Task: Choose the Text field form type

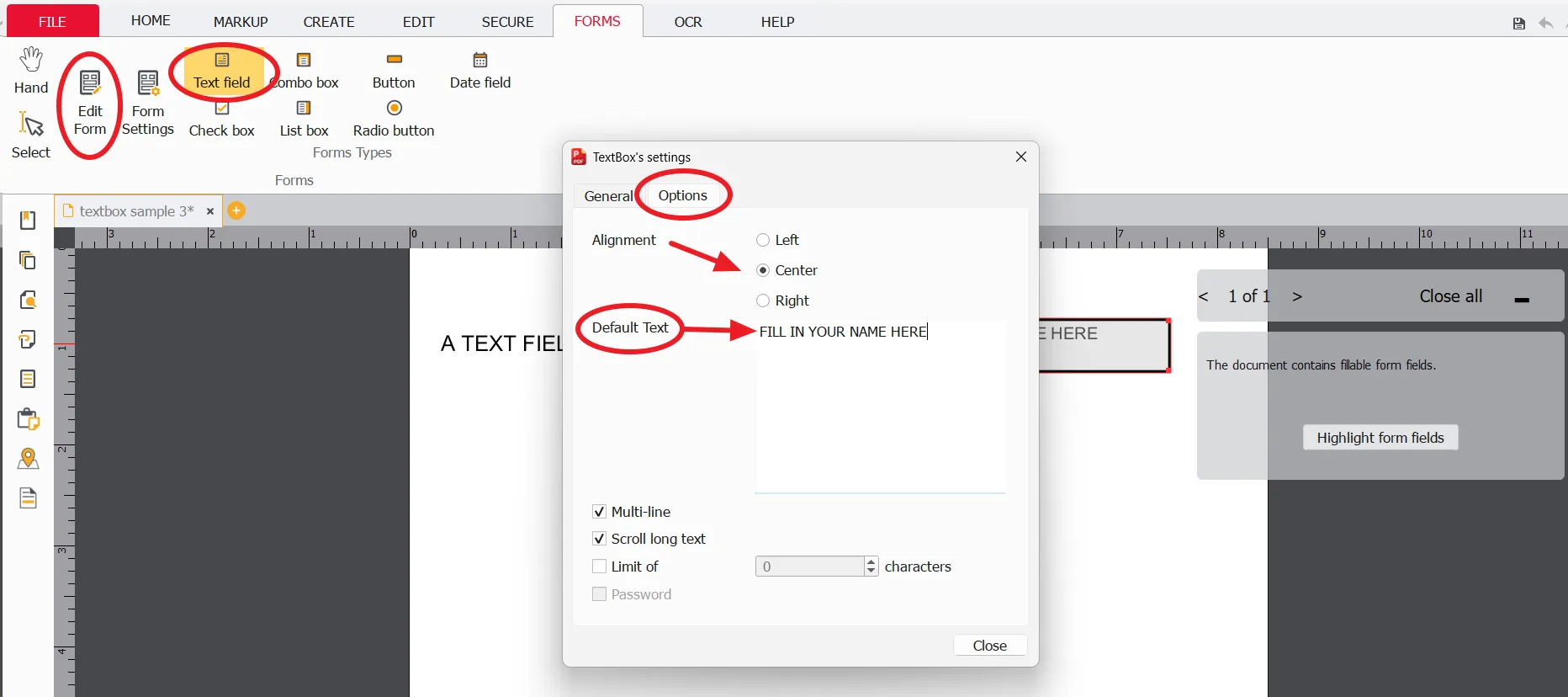Action: (x=222, y=71)
